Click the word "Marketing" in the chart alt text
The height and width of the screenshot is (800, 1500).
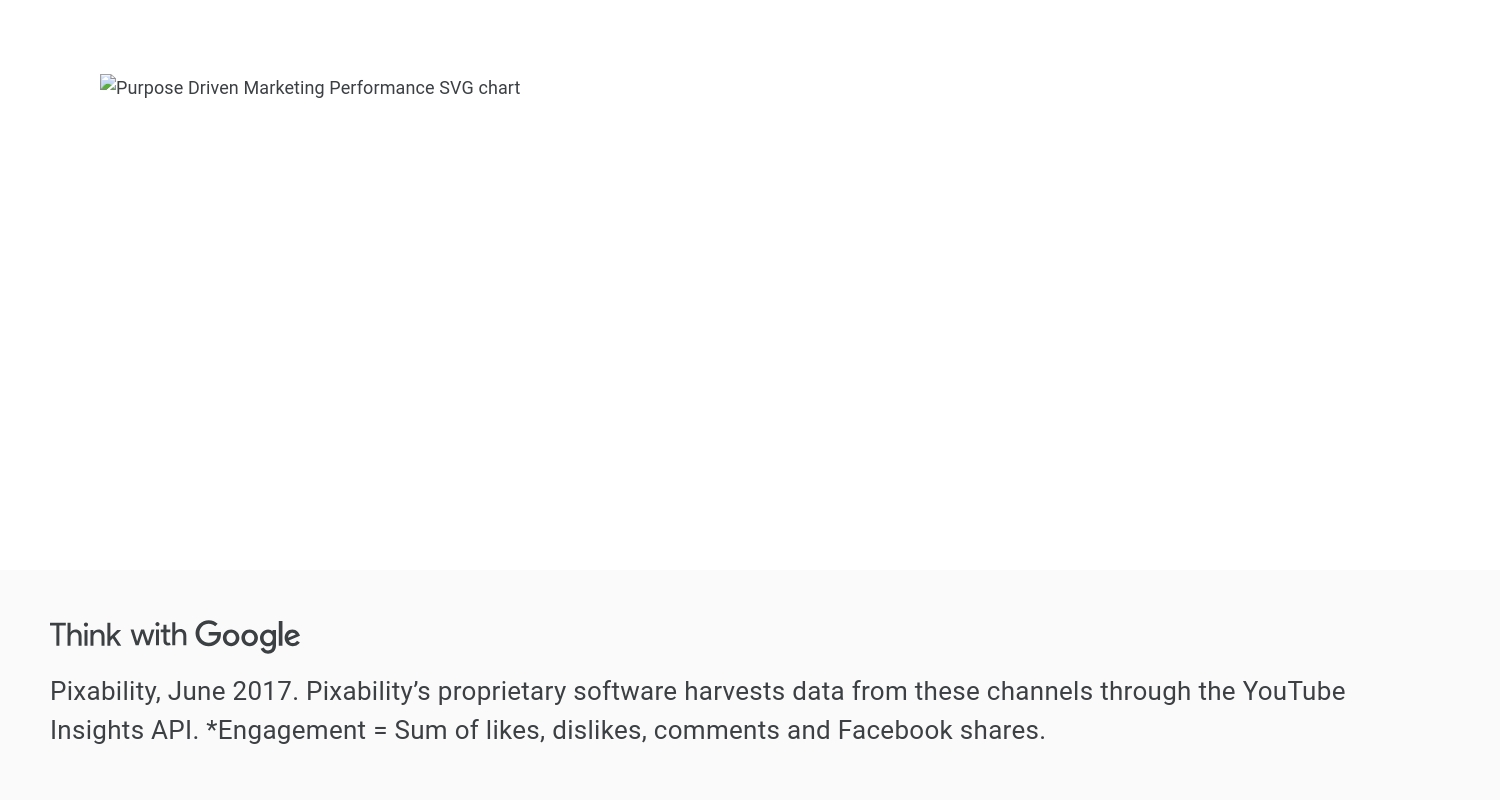click(x=283, y=88)
